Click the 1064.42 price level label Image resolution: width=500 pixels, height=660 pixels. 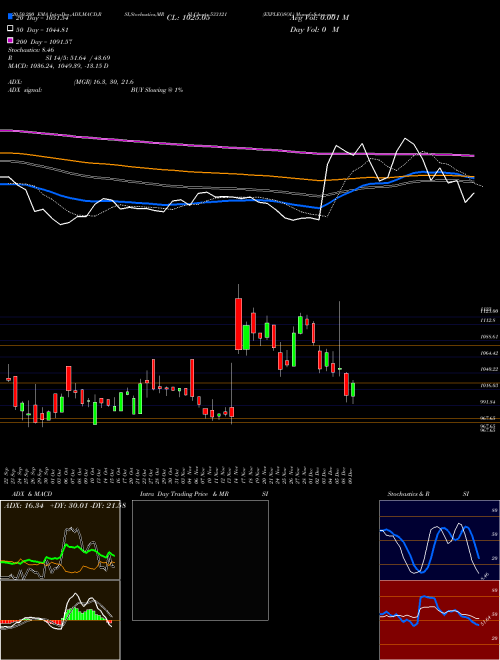[x=489, y=353]
